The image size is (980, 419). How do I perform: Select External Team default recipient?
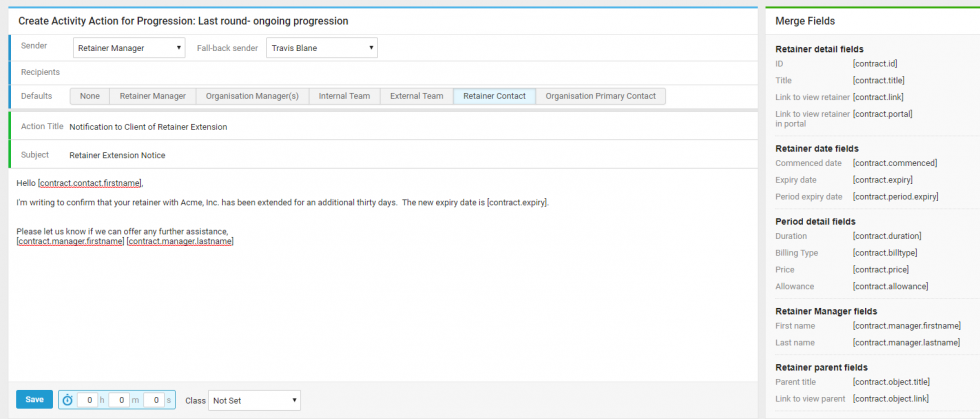point(416,96)
